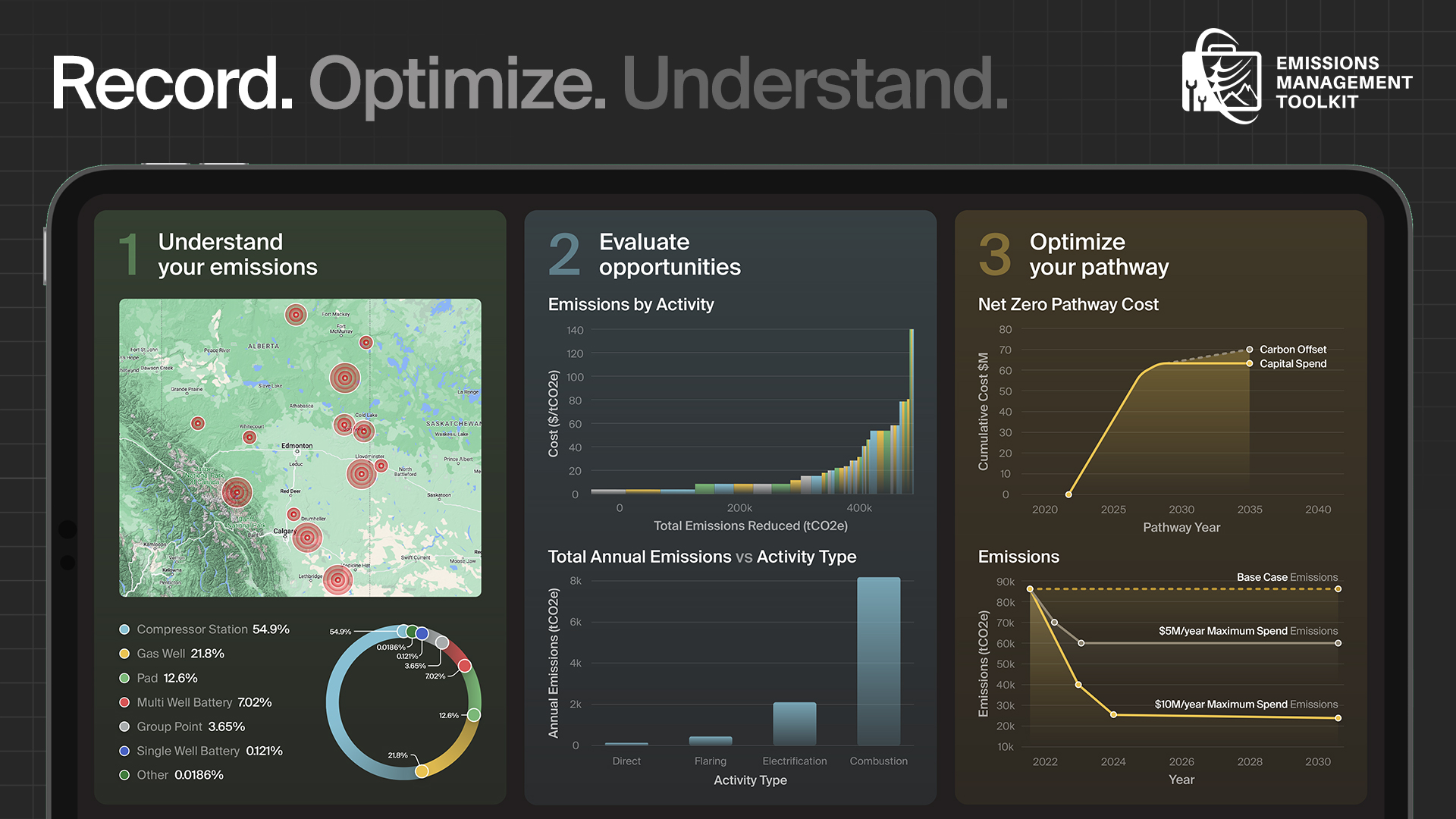The image size is (1456, 819).
Task: Click the Compressor Station legend dot
Action: coord(124,629)
